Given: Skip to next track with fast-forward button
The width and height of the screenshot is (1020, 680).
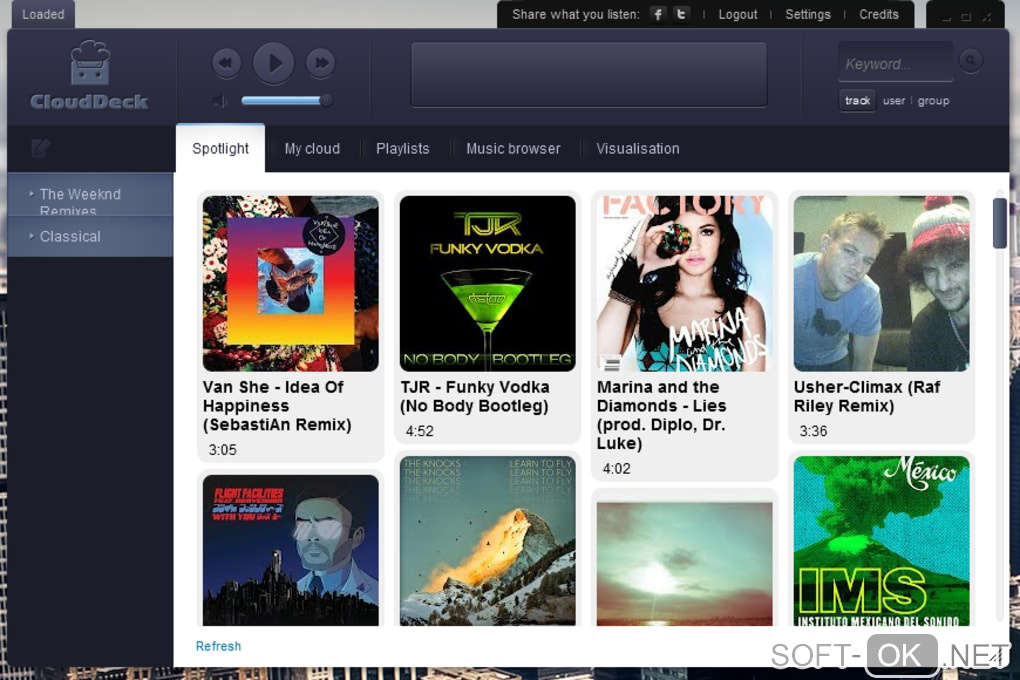Looking at the screenshot, I should click(321, 63).
